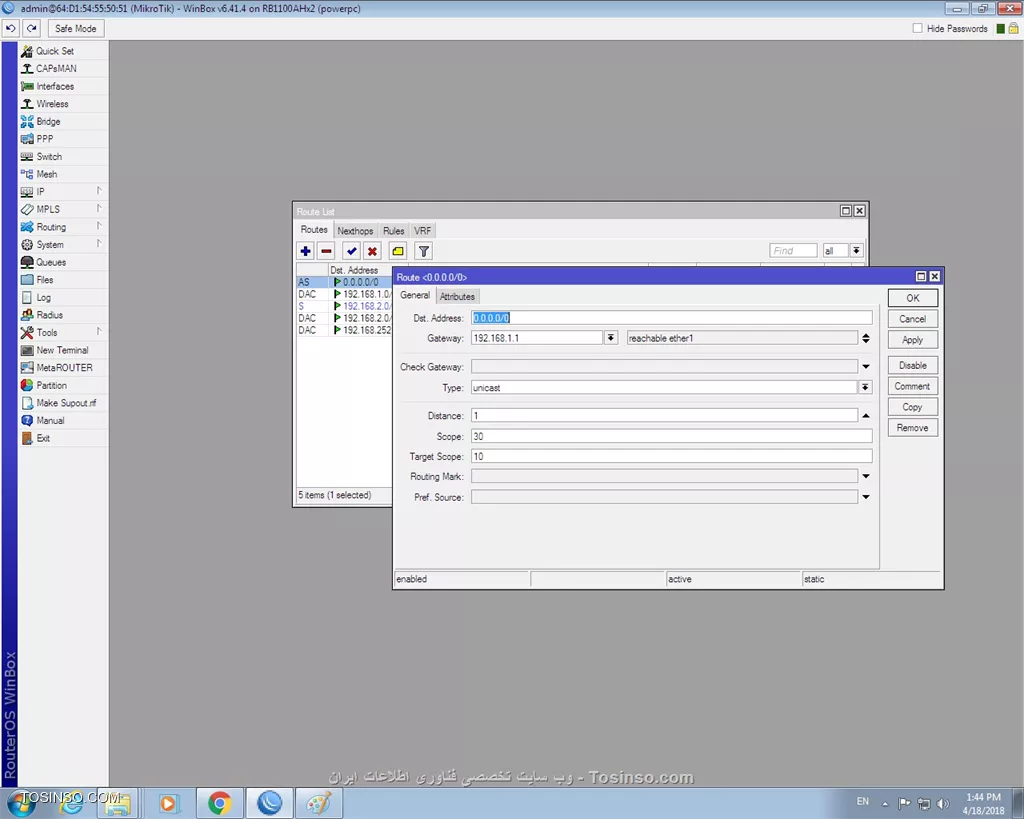Click the undo arrow icon
This screenshot has height=819, width=1024.
[x=11, y=29]
